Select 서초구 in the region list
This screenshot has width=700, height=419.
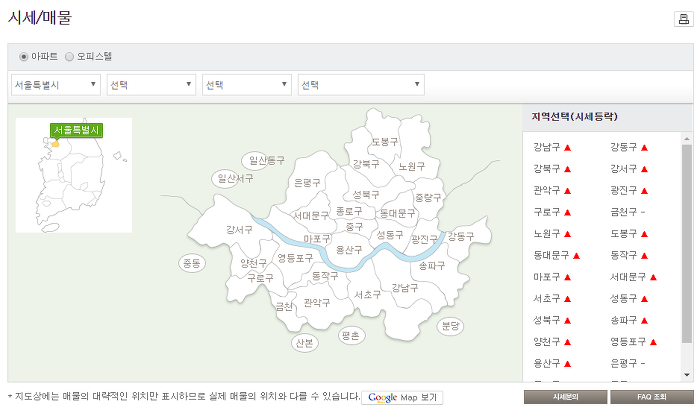pos(546,299)
